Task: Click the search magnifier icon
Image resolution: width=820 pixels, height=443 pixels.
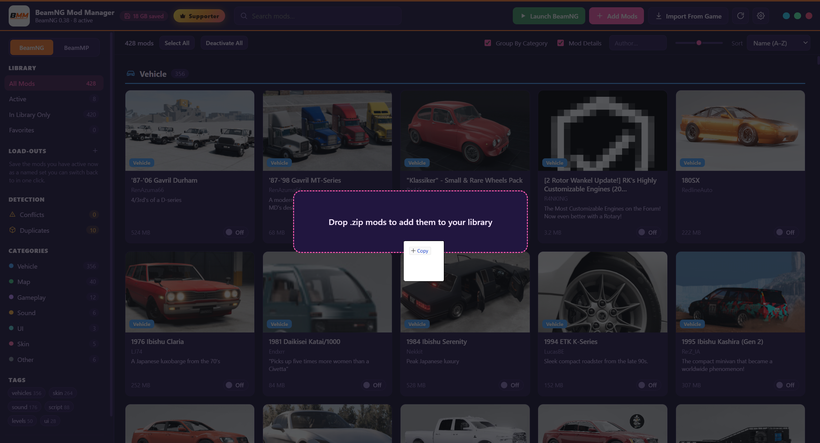Action: [244, 16]
